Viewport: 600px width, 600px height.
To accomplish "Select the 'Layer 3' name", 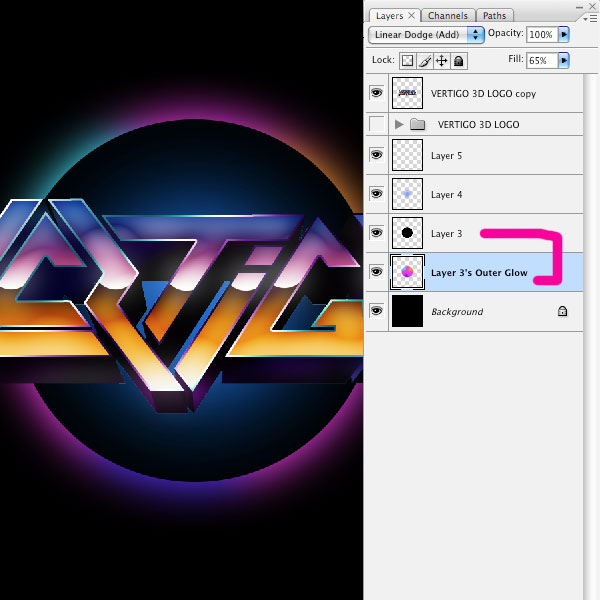I will (x=446, y=234).
